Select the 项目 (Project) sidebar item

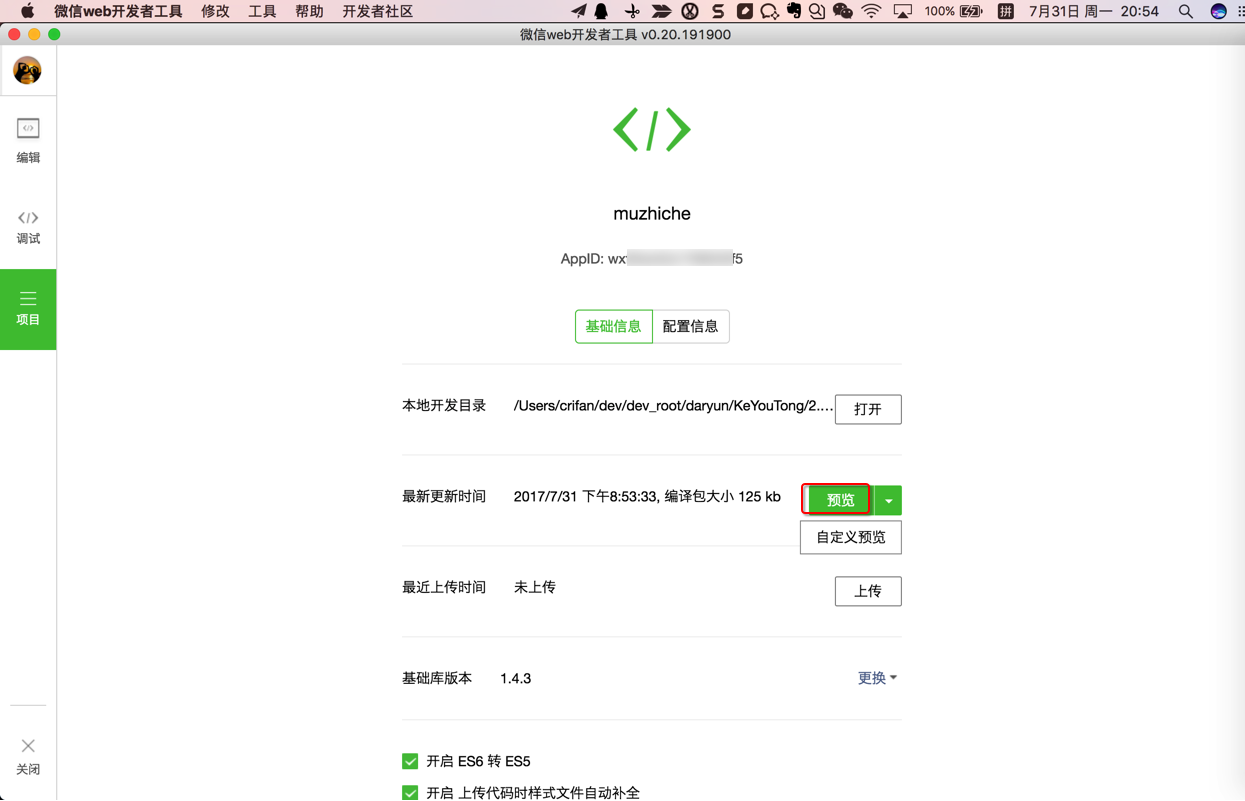28,309
